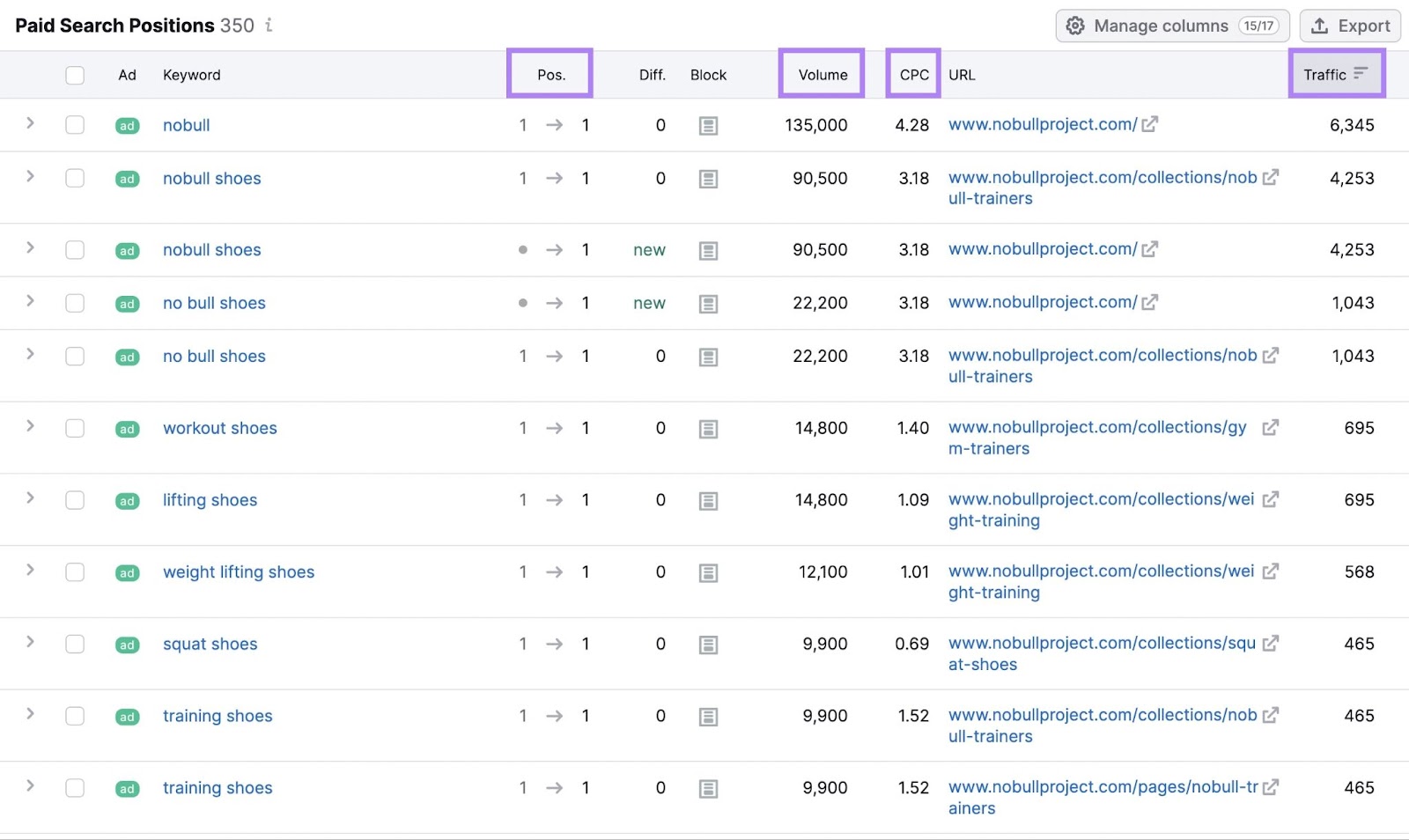This screenshot has width=1409, height=840.
Task: Toggle the select-all checkbox in the header
Action: point(75,75)
